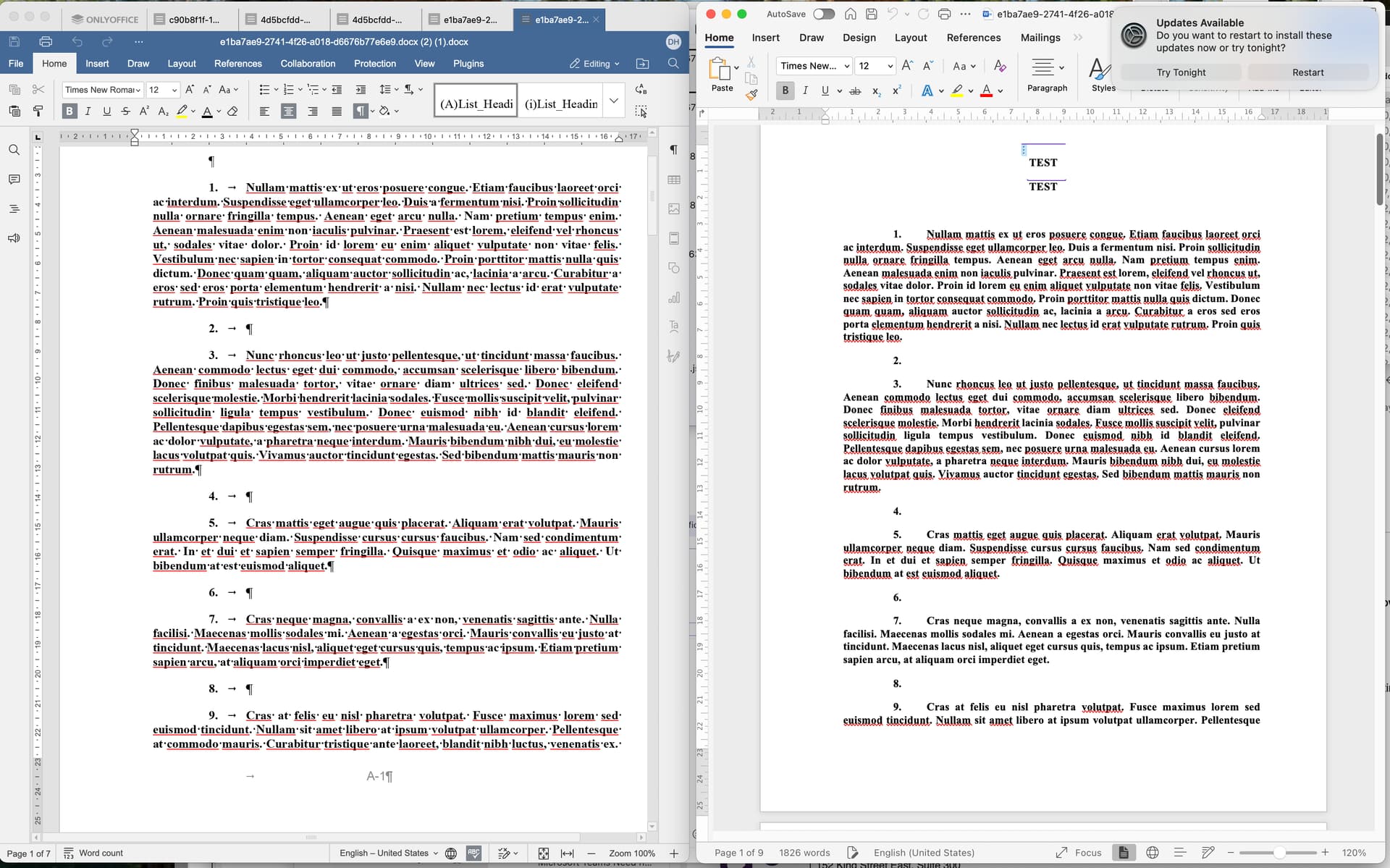This screenshot has width=1390, height=868.
Task: Apply subscript in the Word ribbon
Action: click(x=876, y=91)
